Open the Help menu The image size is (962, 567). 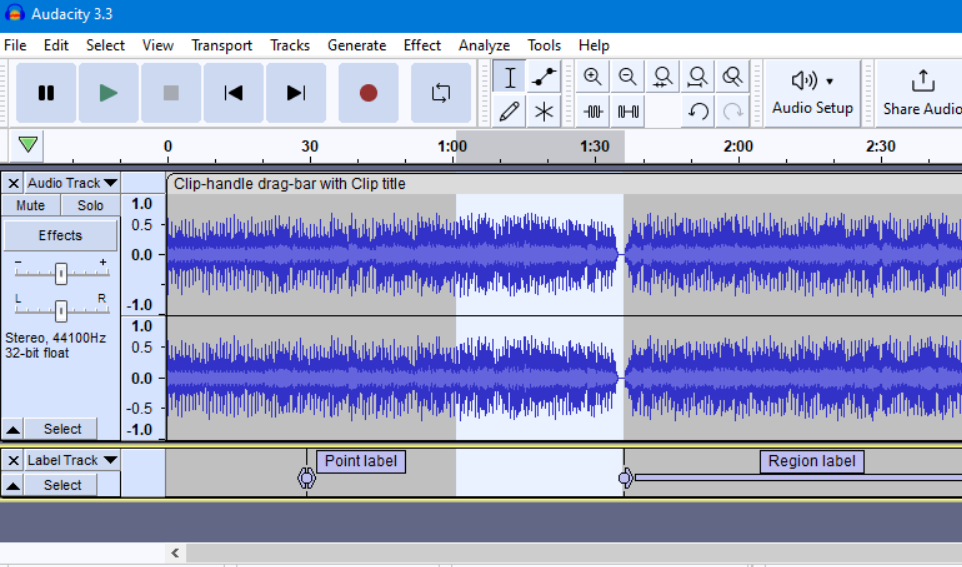click(593, 45)
